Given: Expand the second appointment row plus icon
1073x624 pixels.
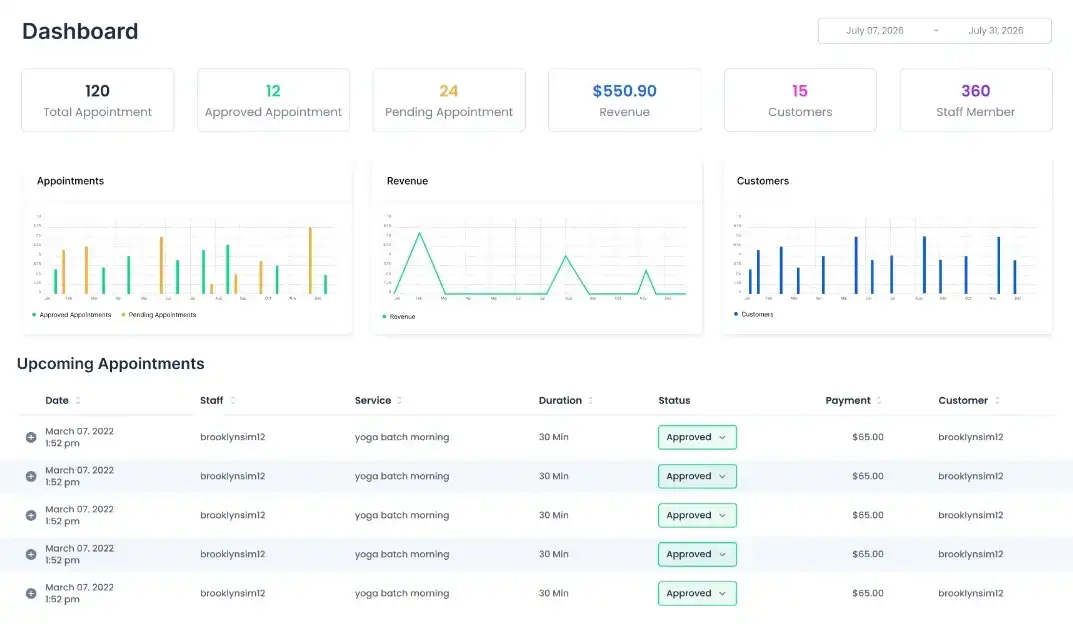Looking at the screenshot, I should point(31,476).
